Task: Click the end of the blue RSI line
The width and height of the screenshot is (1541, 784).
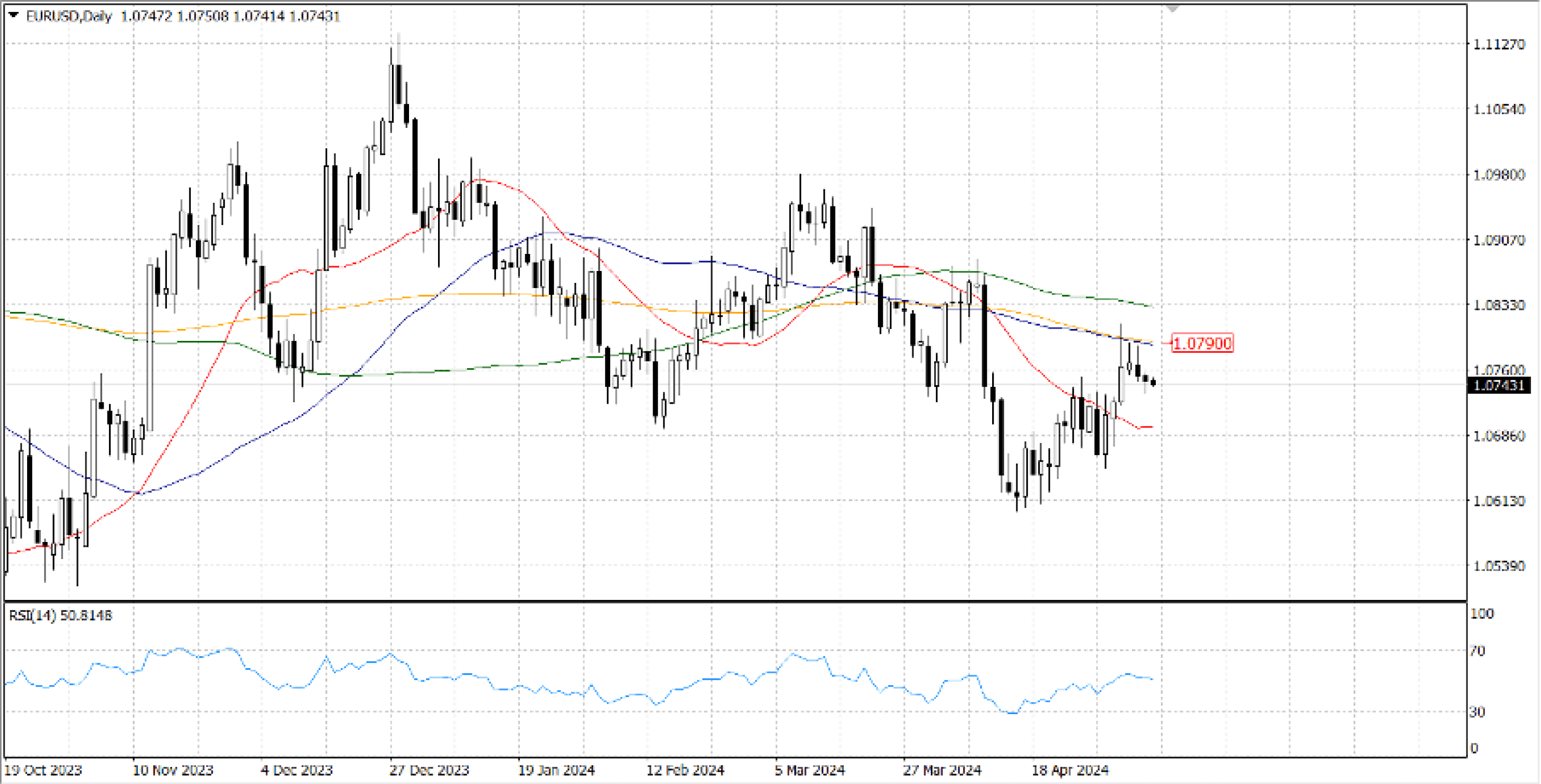Action: [1151, 679]
